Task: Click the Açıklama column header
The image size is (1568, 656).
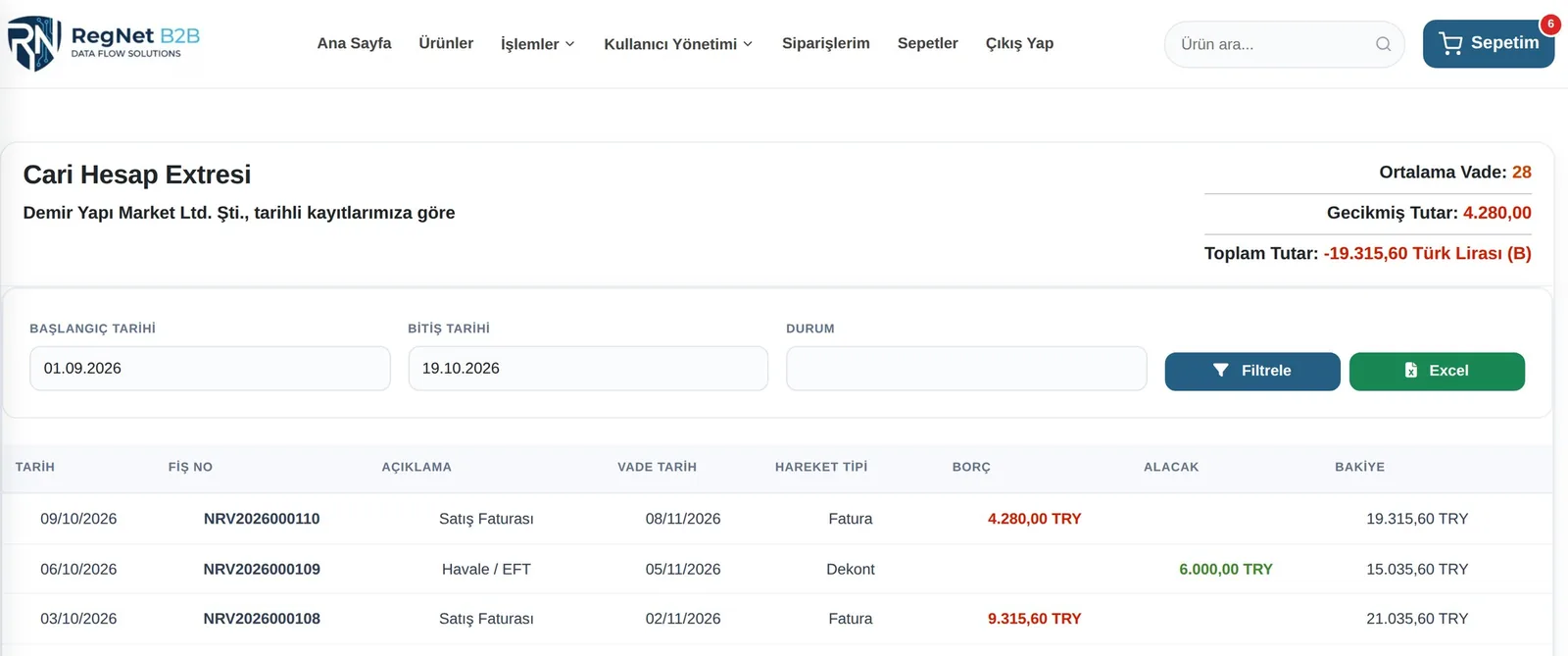Action: tap(416, 467)
